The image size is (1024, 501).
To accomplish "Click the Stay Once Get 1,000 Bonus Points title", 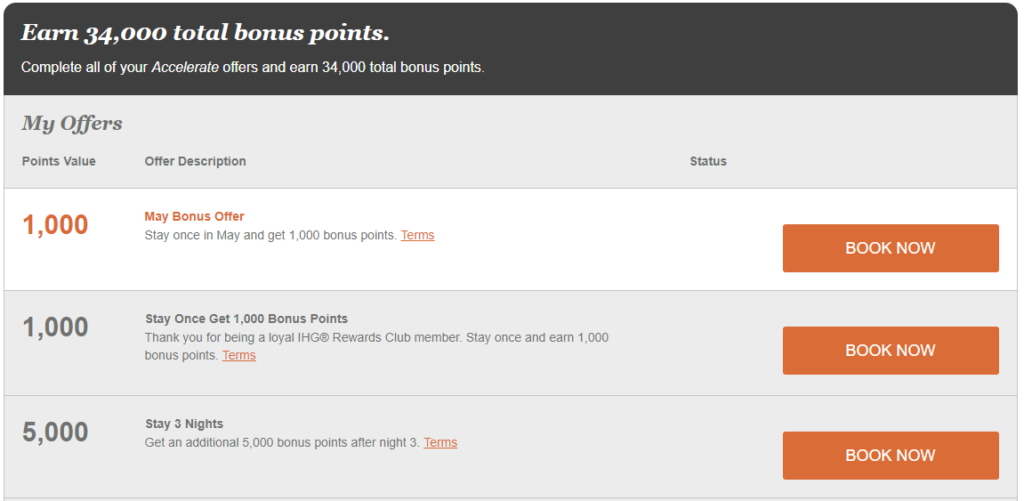I will point(246,319).
